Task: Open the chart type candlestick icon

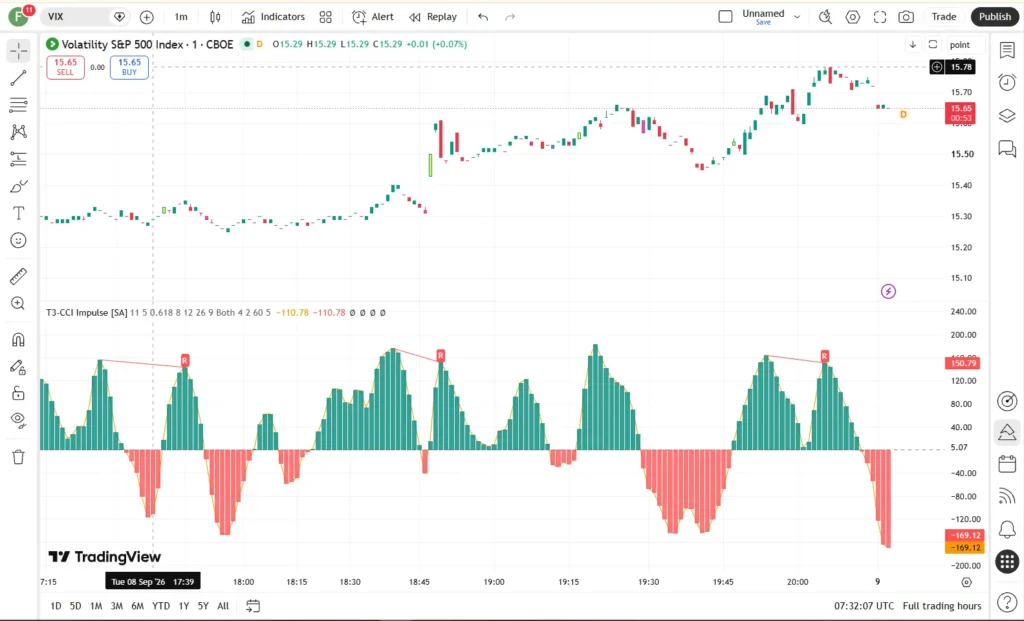Action: [215, 17]
